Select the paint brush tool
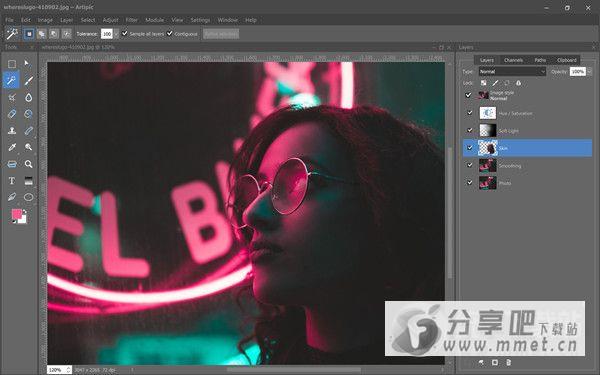This screenshot has height=375, width=600. 29,80
